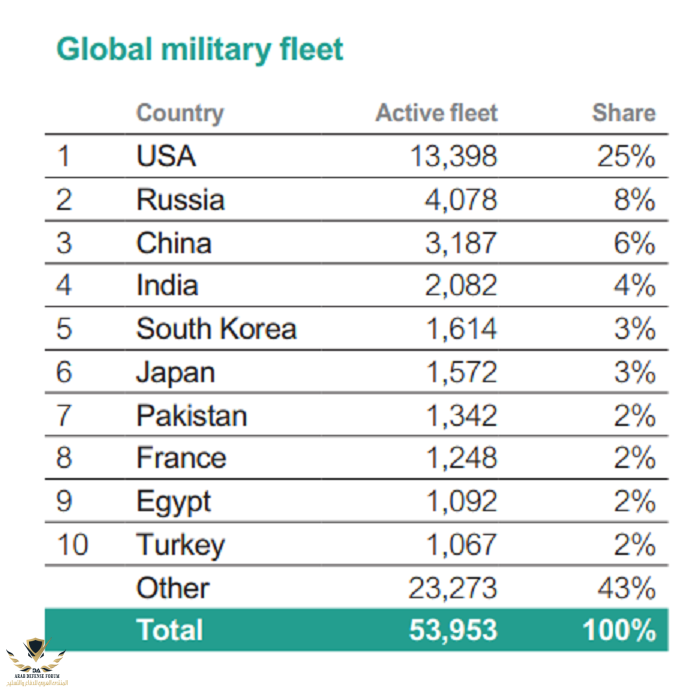Image resolution: width=688 pixels, height=688 pixels.
Task: Click the USA country name cell
Action: tap(166, 156)
